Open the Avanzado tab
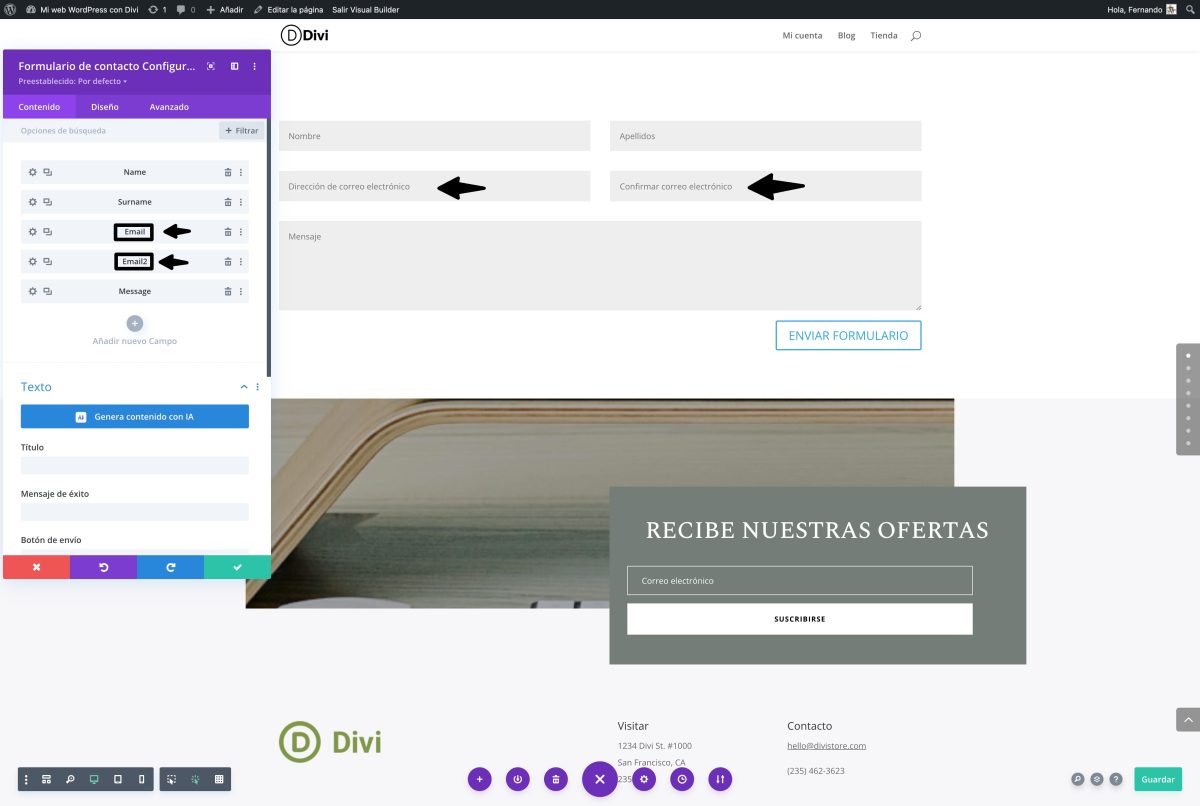The height and width of the screenshot is (806, 1200). click(x=169, y=106)
